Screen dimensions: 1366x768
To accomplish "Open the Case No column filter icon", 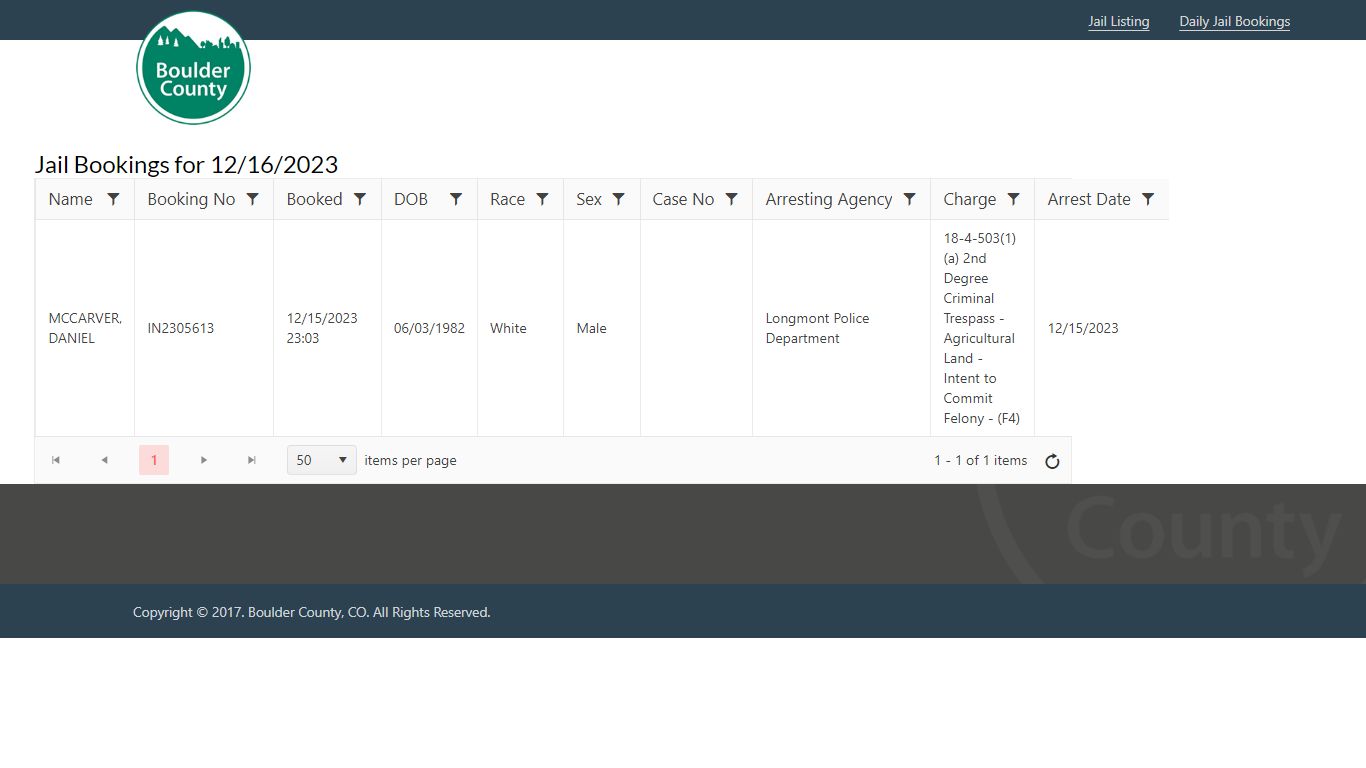I will pyautogui.click(x=731, y=199).
